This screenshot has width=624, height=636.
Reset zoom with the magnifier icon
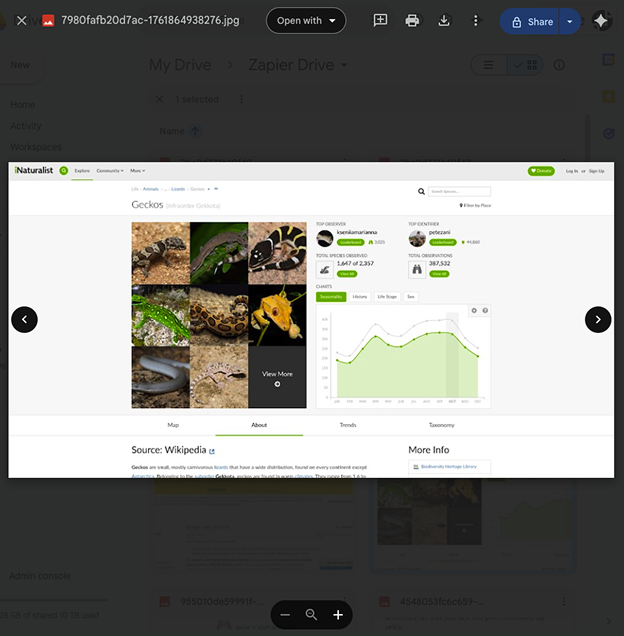tap(311, 615)
